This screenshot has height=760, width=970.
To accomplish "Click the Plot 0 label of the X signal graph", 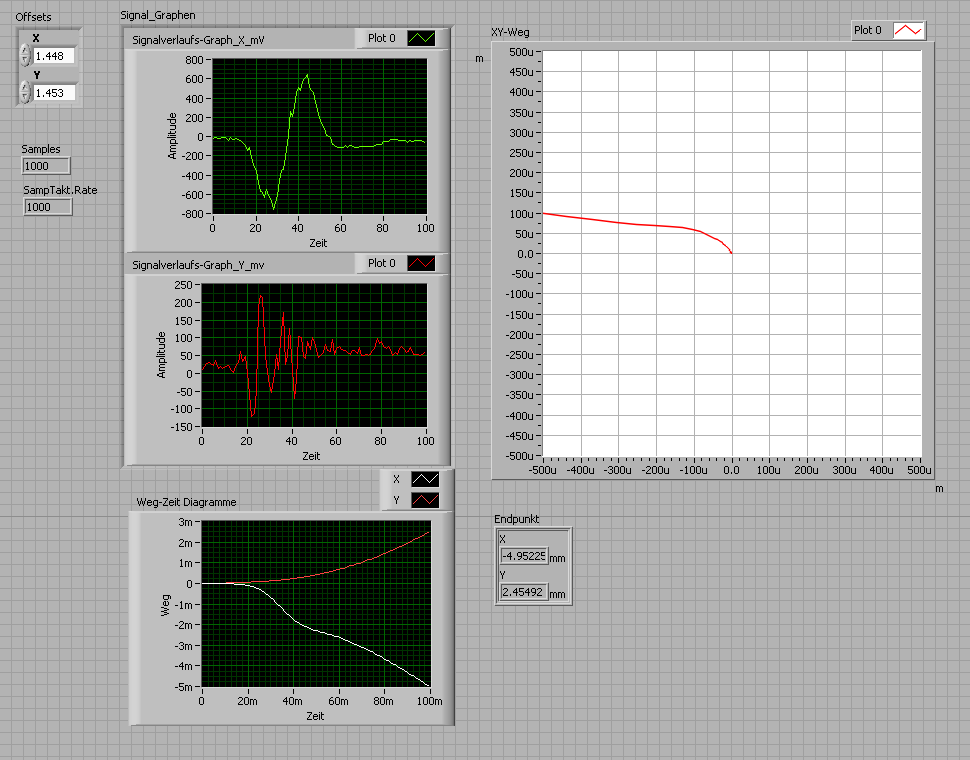I will point(381,38).
